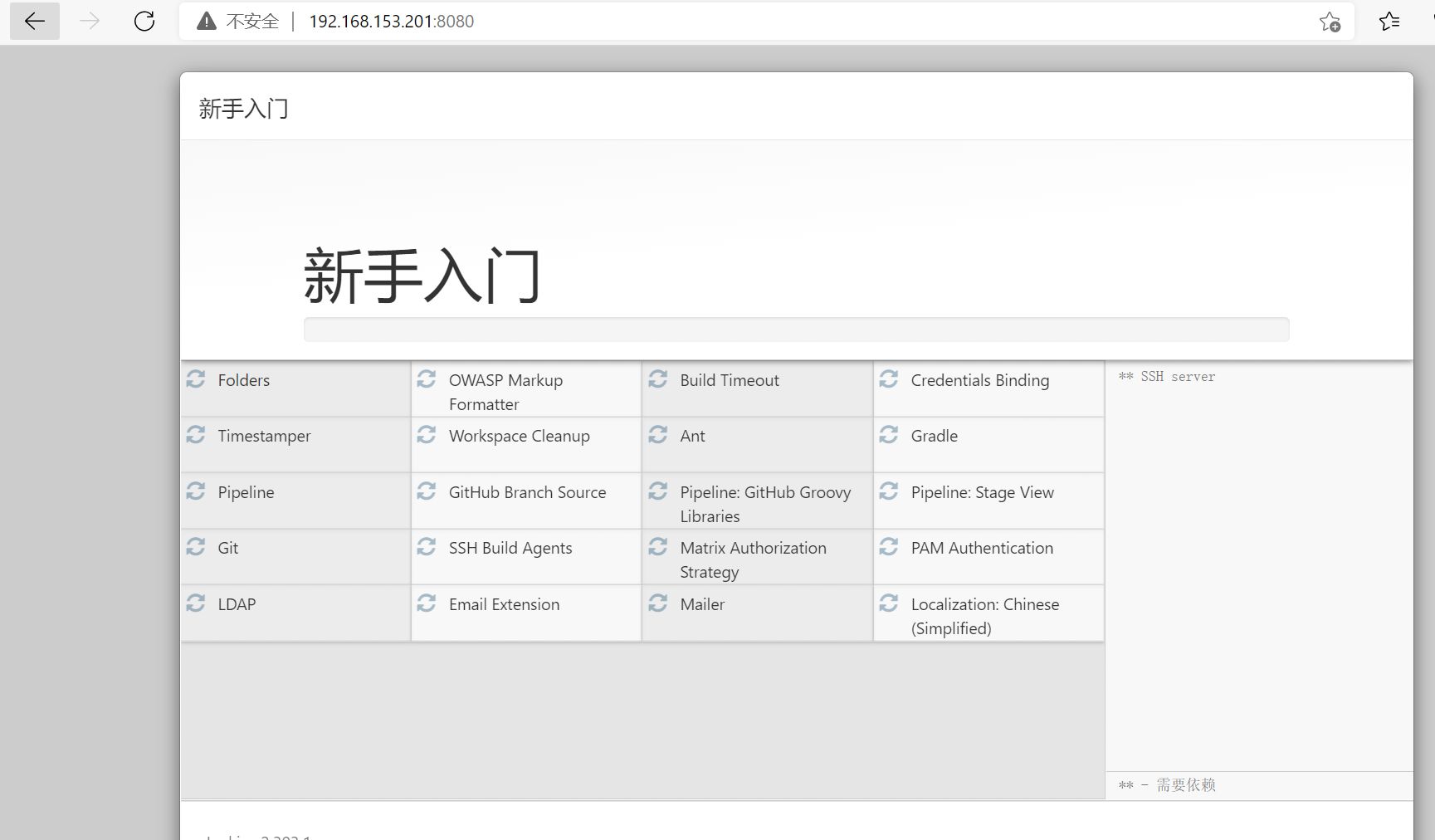Image resolution: width=1435 pixels, height=840 pixels.
Task: Select the Gradle plugin label
Action: 935,436
